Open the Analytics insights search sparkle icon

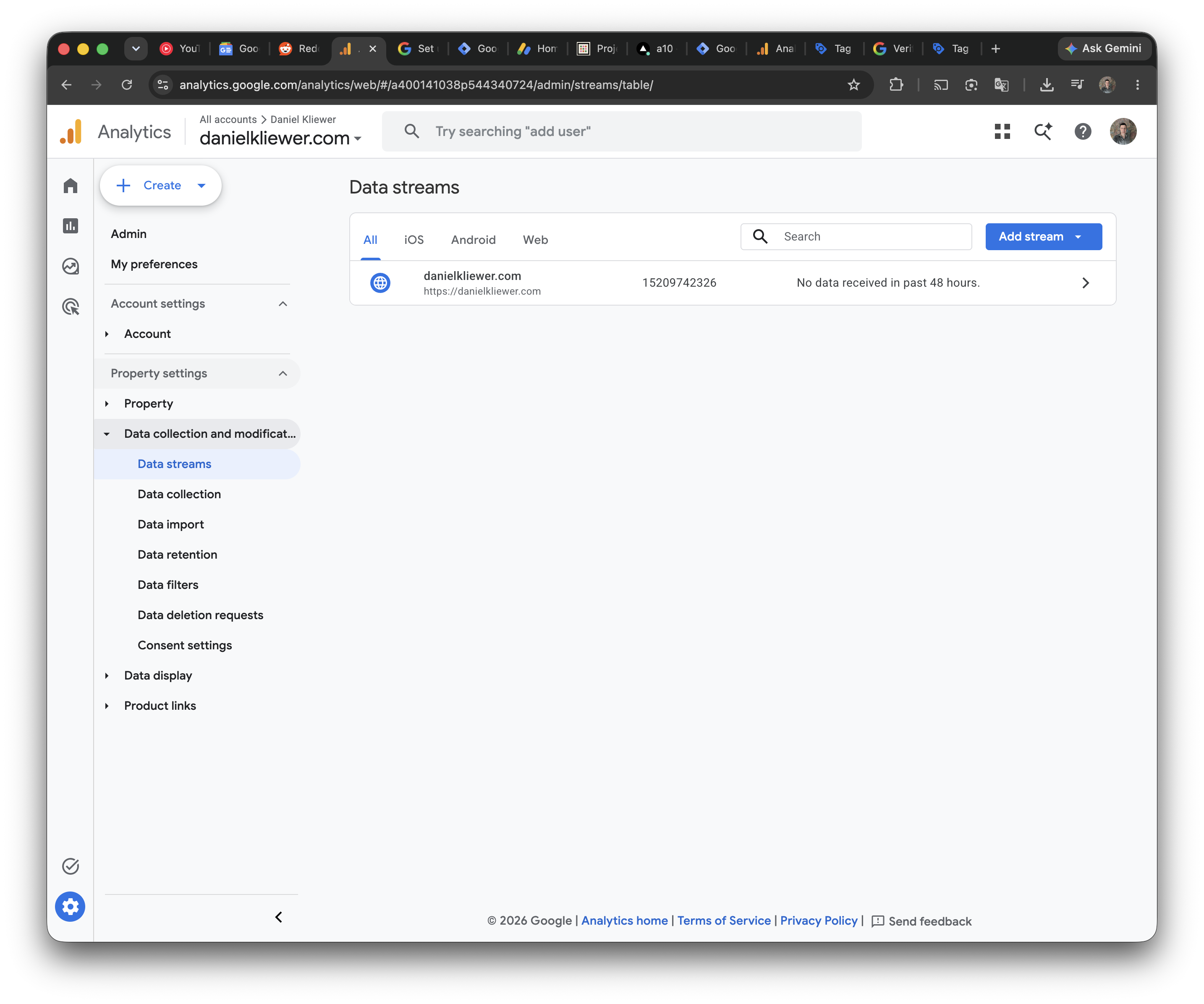(x=1043, y=131)
